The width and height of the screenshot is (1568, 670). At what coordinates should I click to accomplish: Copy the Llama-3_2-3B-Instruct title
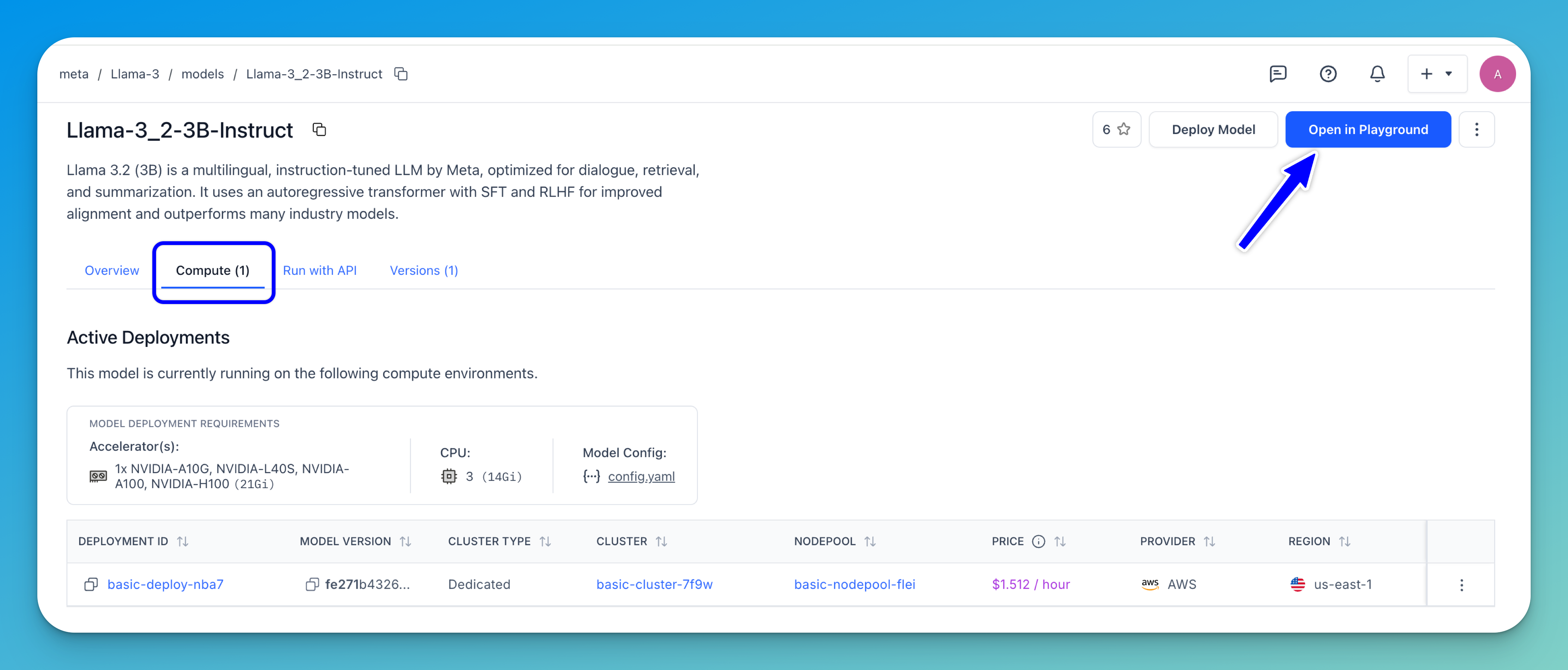click(319, 129)
